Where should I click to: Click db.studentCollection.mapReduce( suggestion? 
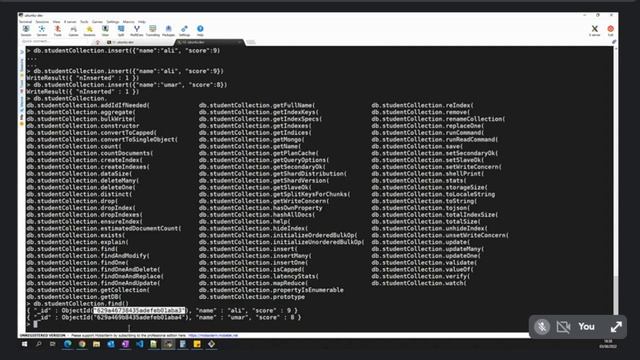253,283
